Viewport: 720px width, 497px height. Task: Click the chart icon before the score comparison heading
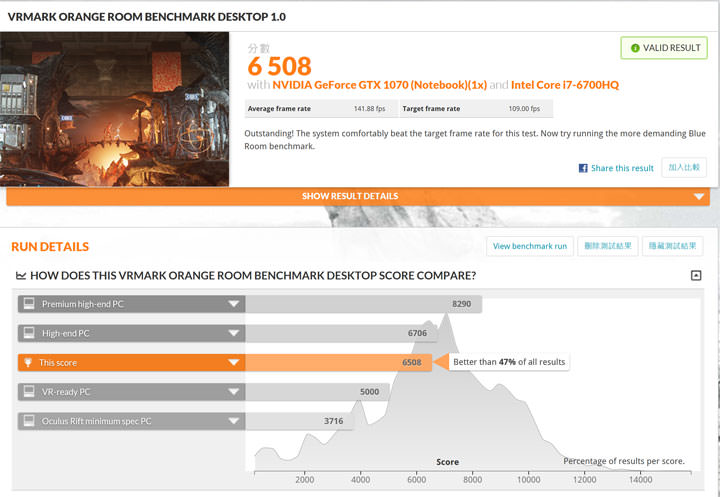(20, 275)
